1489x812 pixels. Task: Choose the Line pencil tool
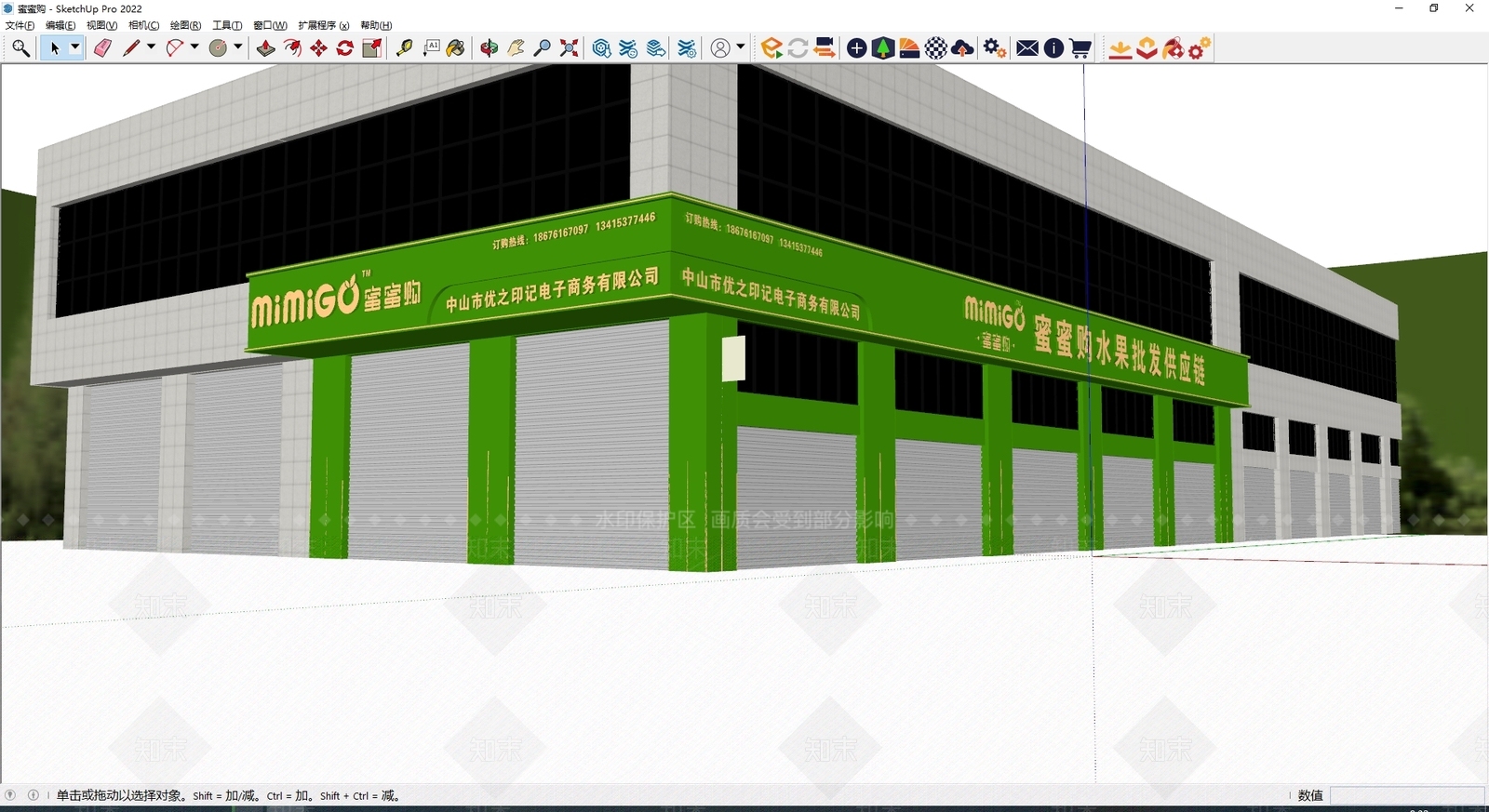[131, 48]
